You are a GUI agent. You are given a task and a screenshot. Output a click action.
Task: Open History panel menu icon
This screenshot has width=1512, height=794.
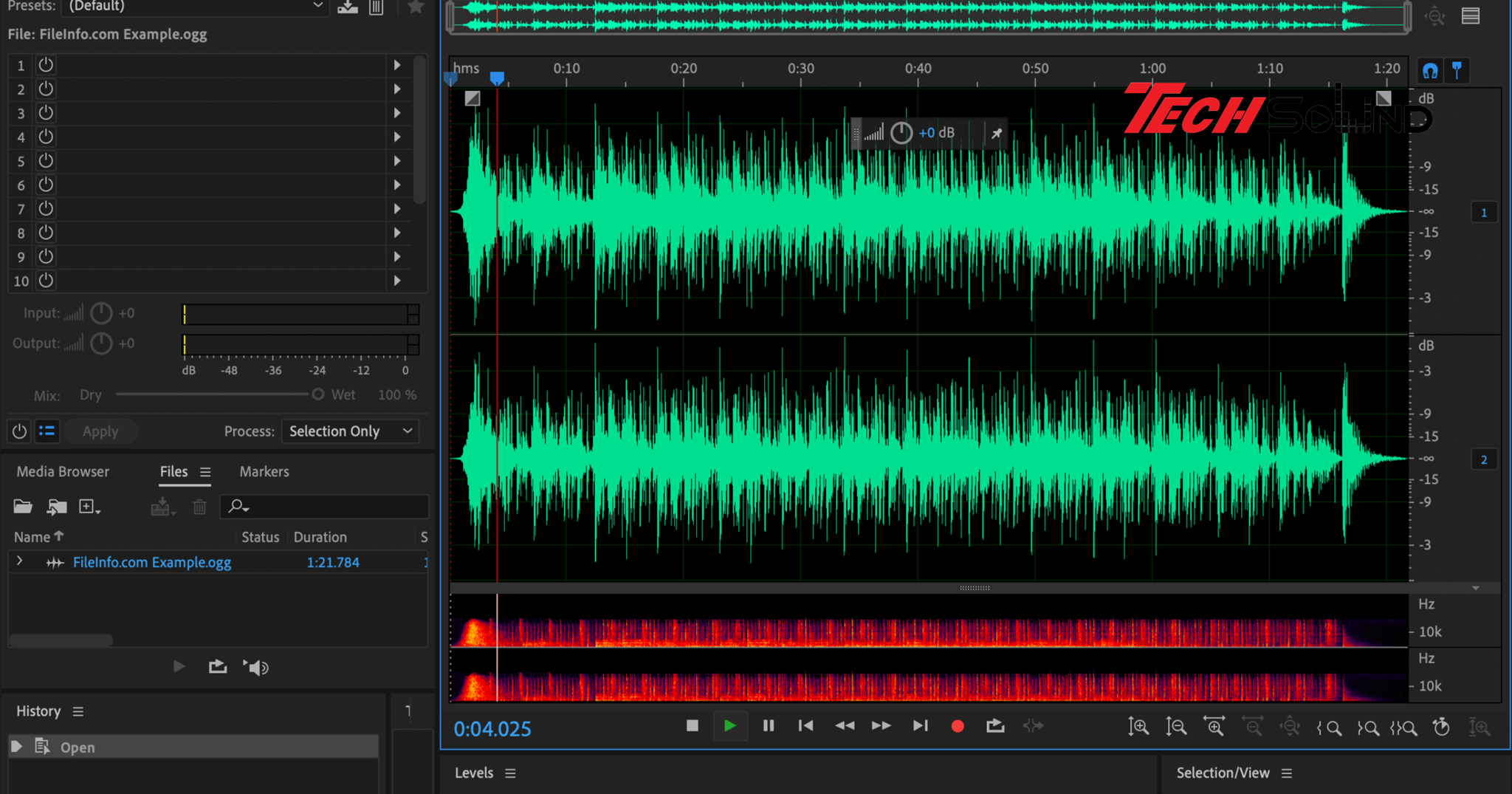pyautogui.click(x=78, y=711)
